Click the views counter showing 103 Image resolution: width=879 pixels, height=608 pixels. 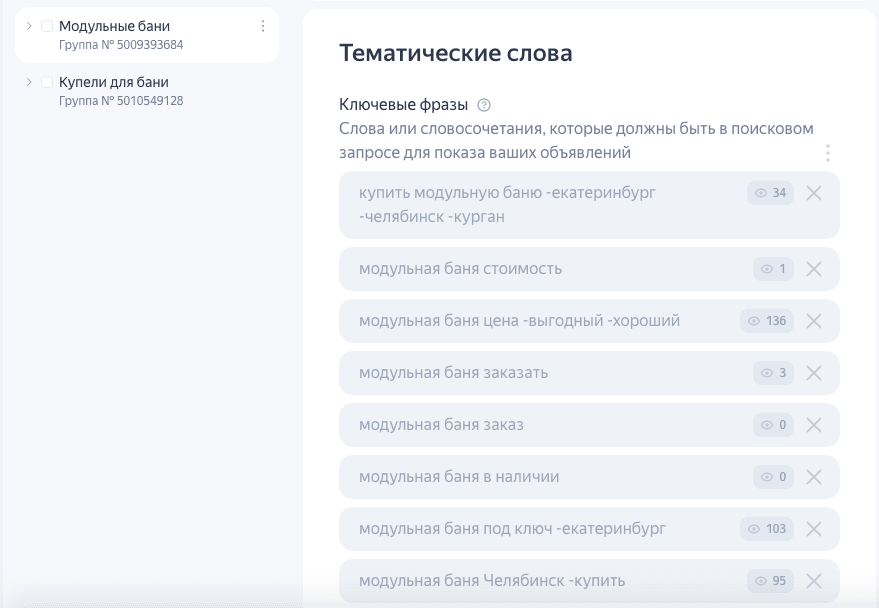tap(767, 529)
